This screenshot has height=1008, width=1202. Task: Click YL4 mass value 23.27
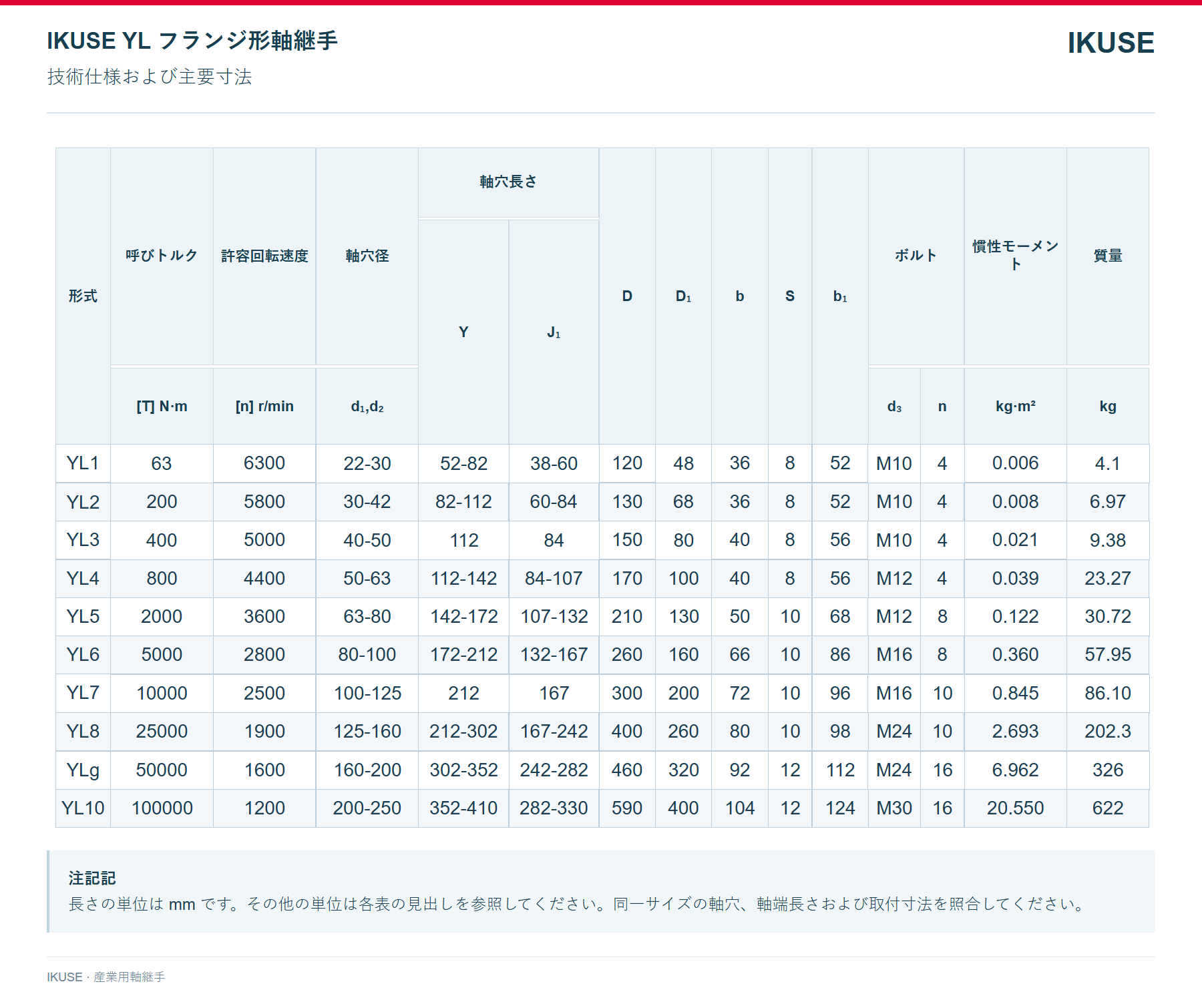tap(1108, 579)
